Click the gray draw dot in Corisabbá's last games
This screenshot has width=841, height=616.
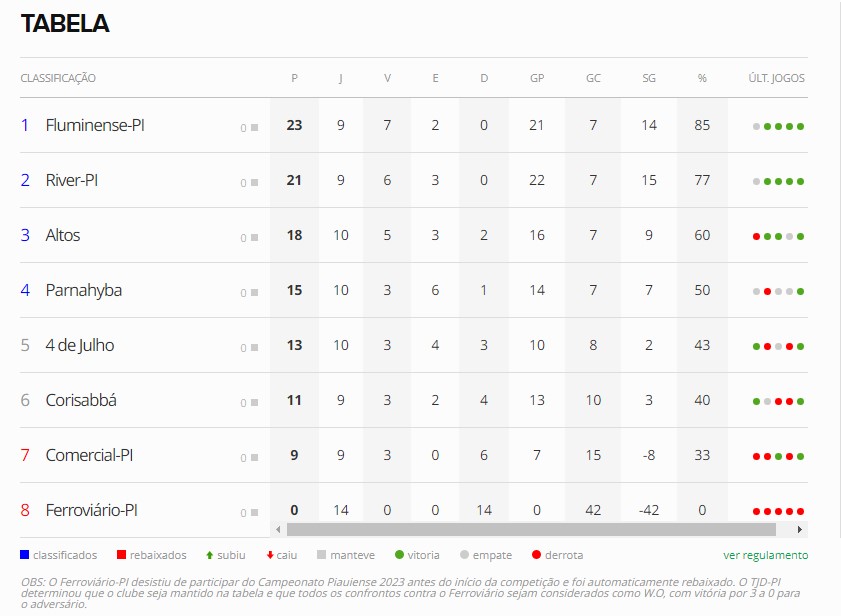tap(767, 401)
